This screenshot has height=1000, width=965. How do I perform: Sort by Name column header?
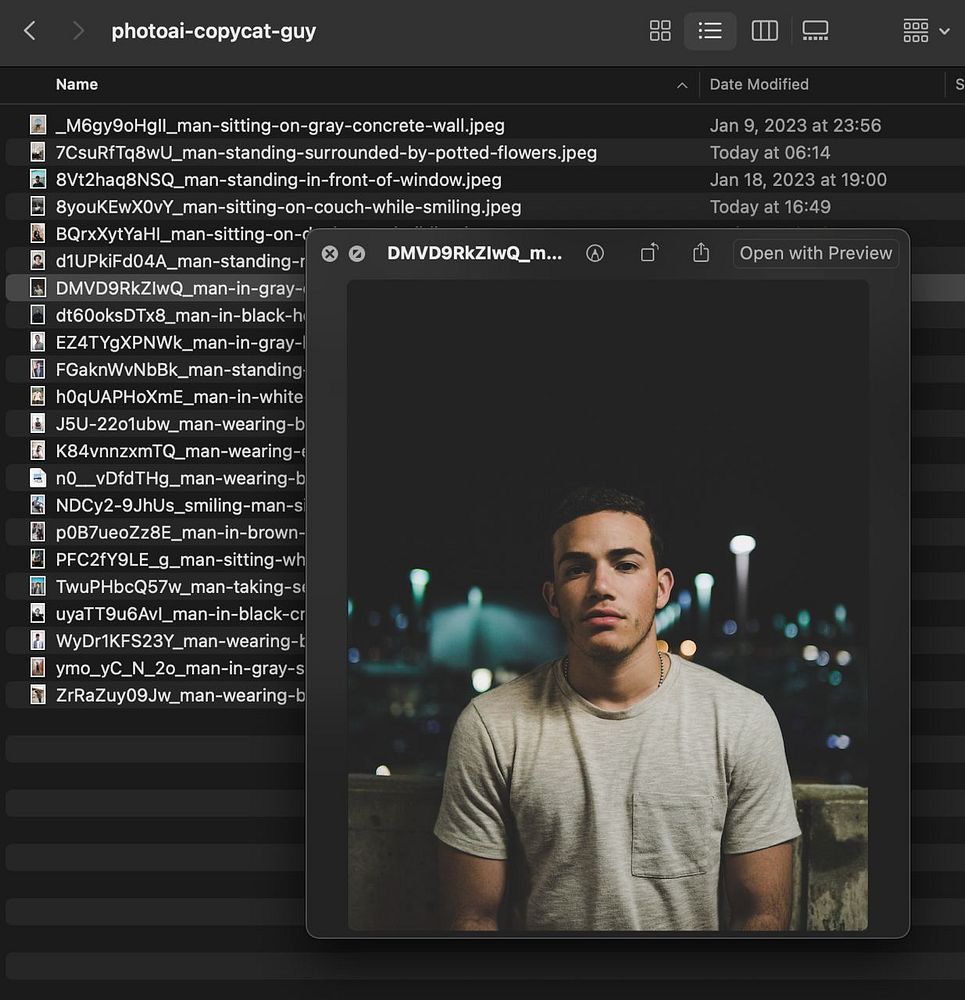click(77, 84)
